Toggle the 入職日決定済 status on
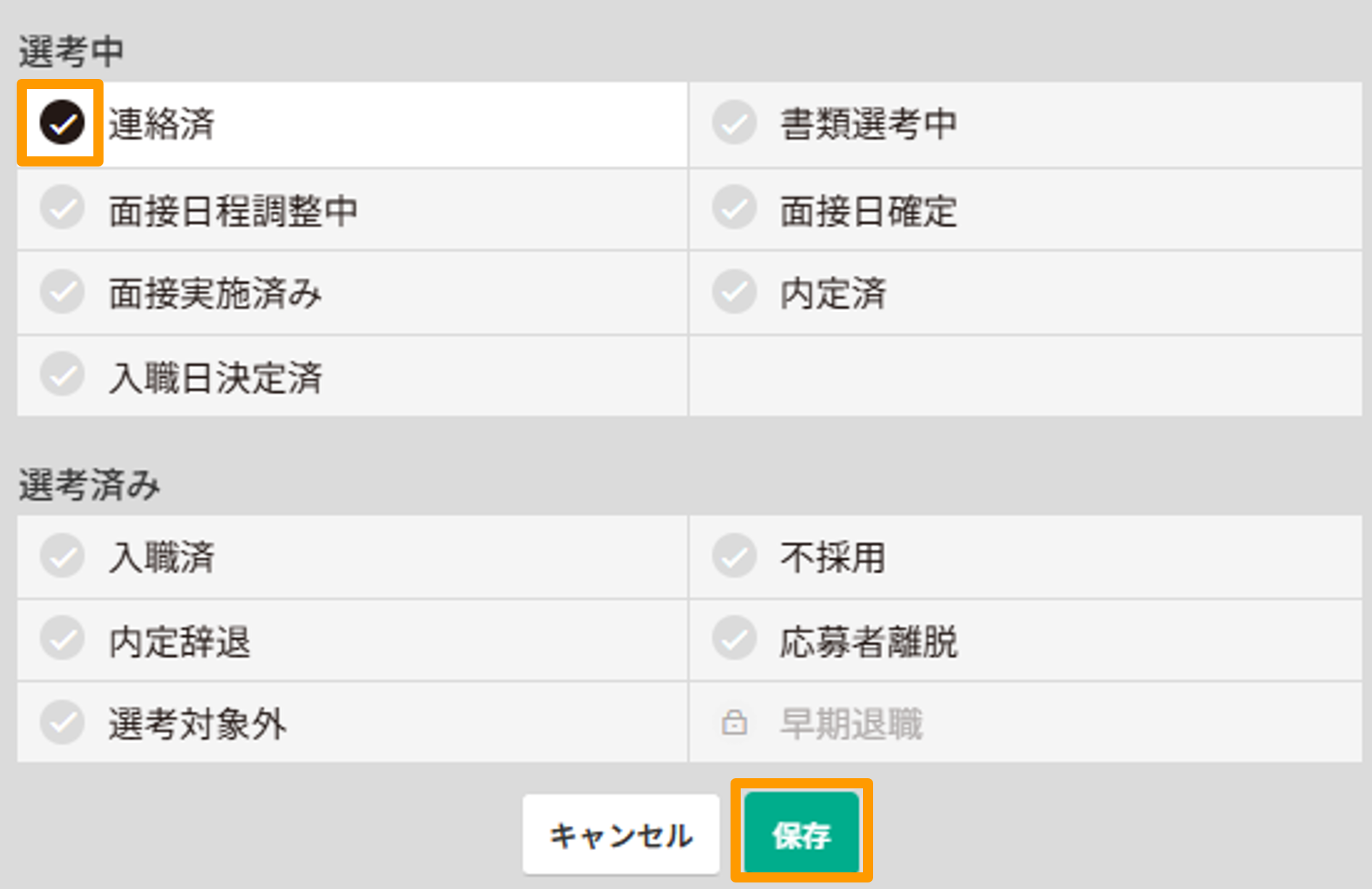Image resolution: width=1372 pixels, height=889 pixels. pos(62,376)
